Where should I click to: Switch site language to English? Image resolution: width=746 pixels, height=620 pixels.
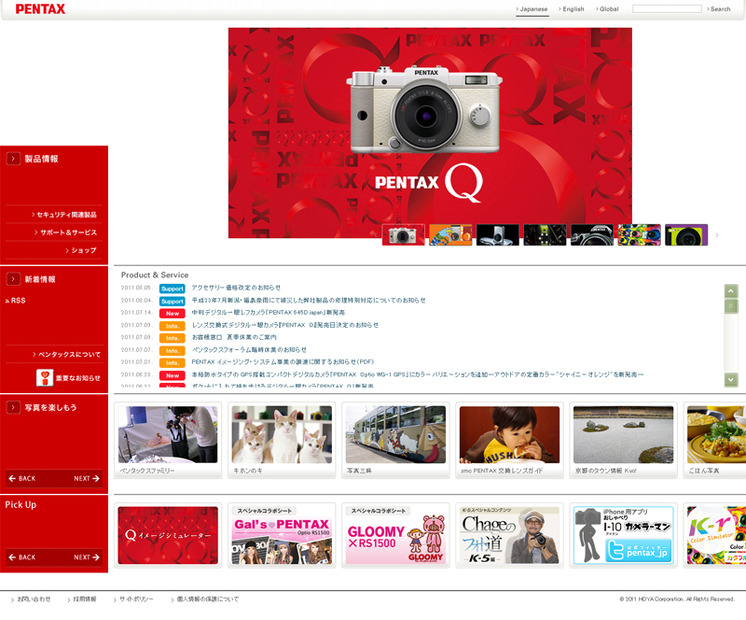coord(572,9)
